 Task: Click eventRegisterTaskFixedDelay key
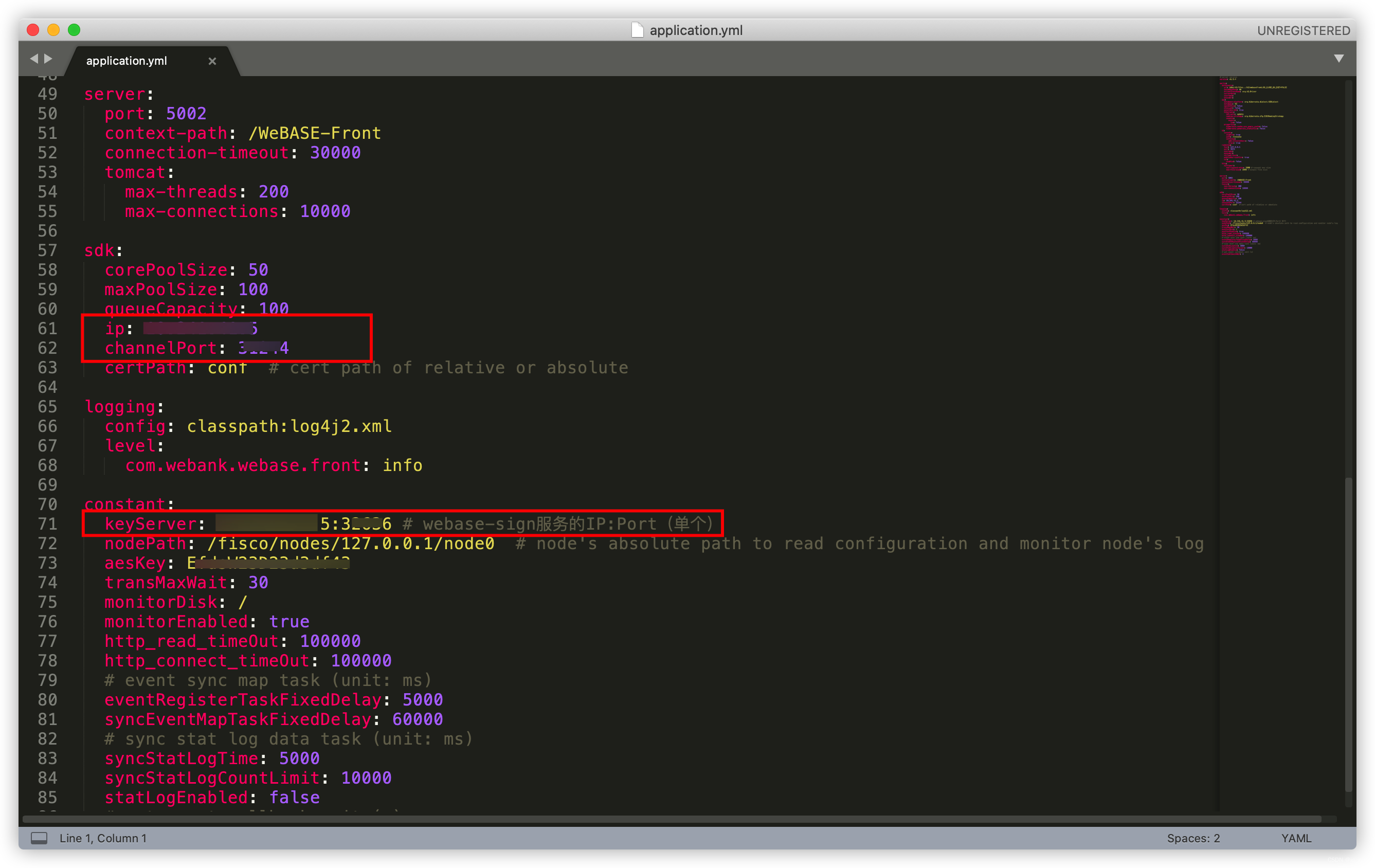tap(243, 699)
